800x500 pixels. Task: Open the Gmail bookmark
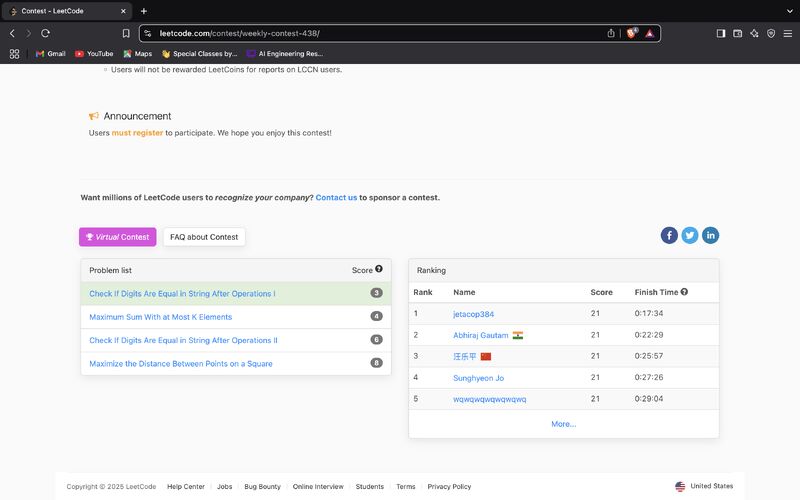pyautogui.click(x=50, y=54)
